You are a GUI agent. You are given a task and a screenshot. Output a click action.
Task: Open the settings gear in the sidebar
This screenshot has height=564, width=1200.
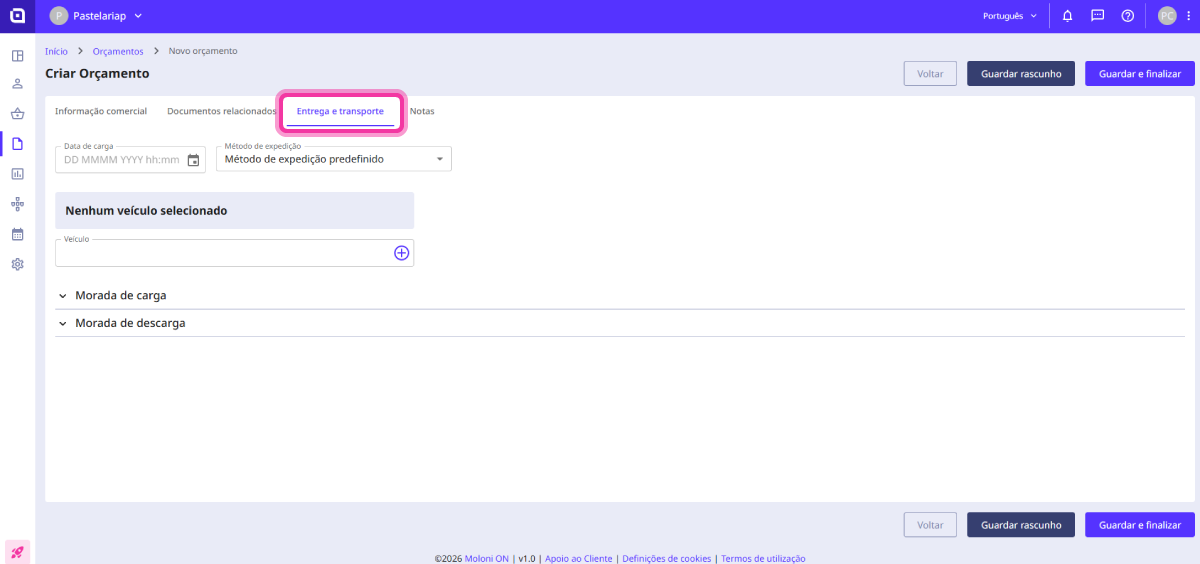[x=17, y=264]
